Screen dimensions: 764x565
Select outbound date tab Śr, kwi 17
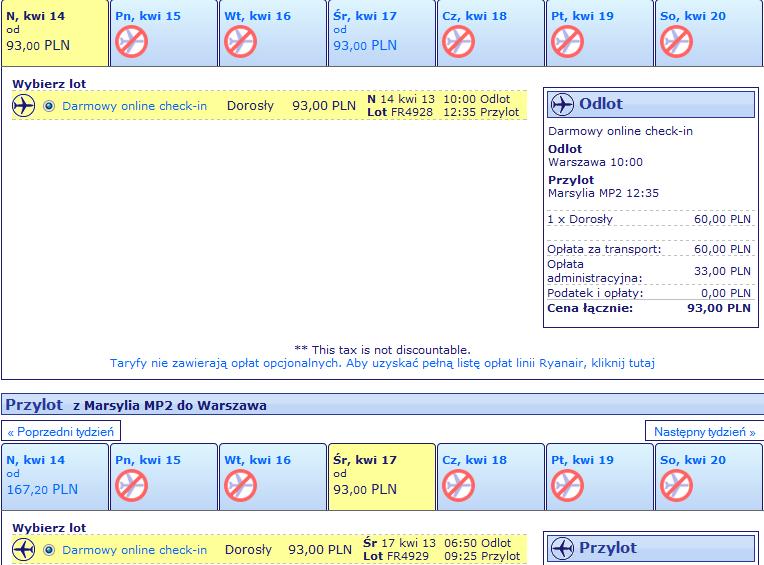(x=382, y=33)
